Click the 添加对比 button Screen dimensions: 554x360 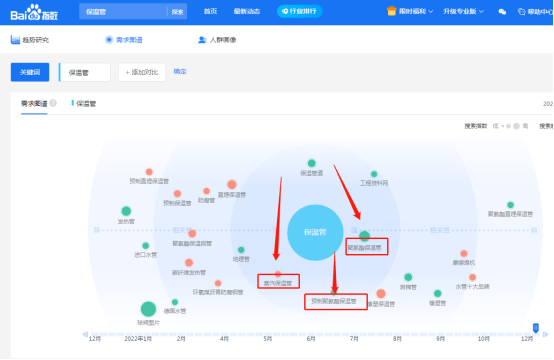point(142,72)
